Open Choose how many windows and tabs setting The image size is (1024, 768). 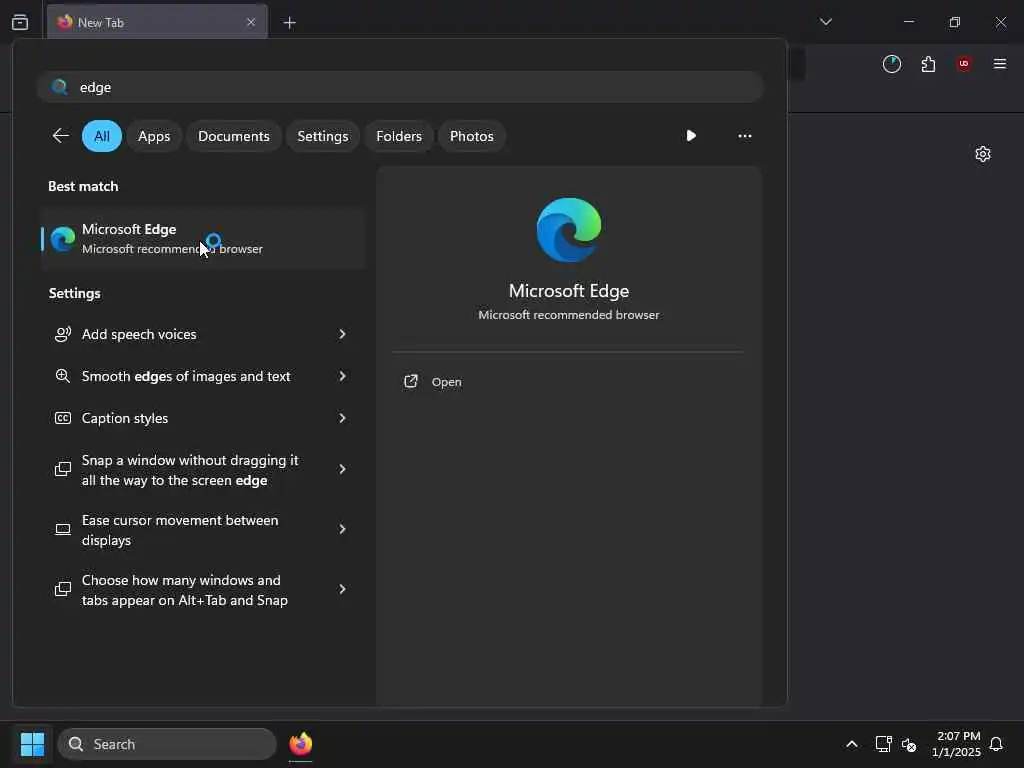(x=202, y=590)
